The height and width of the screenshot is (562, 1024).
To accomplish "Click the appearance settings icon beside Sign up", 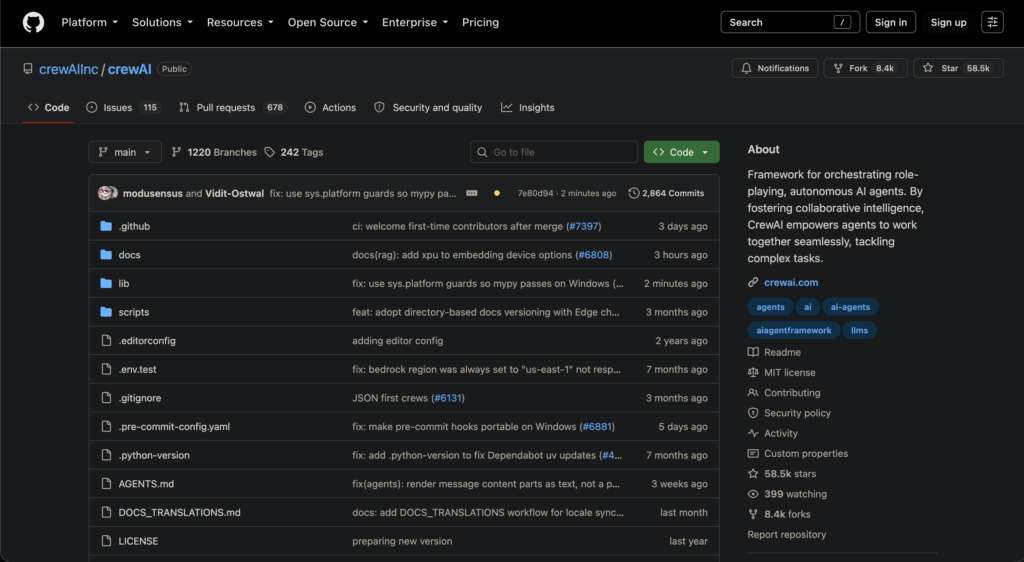I will 992,22.
